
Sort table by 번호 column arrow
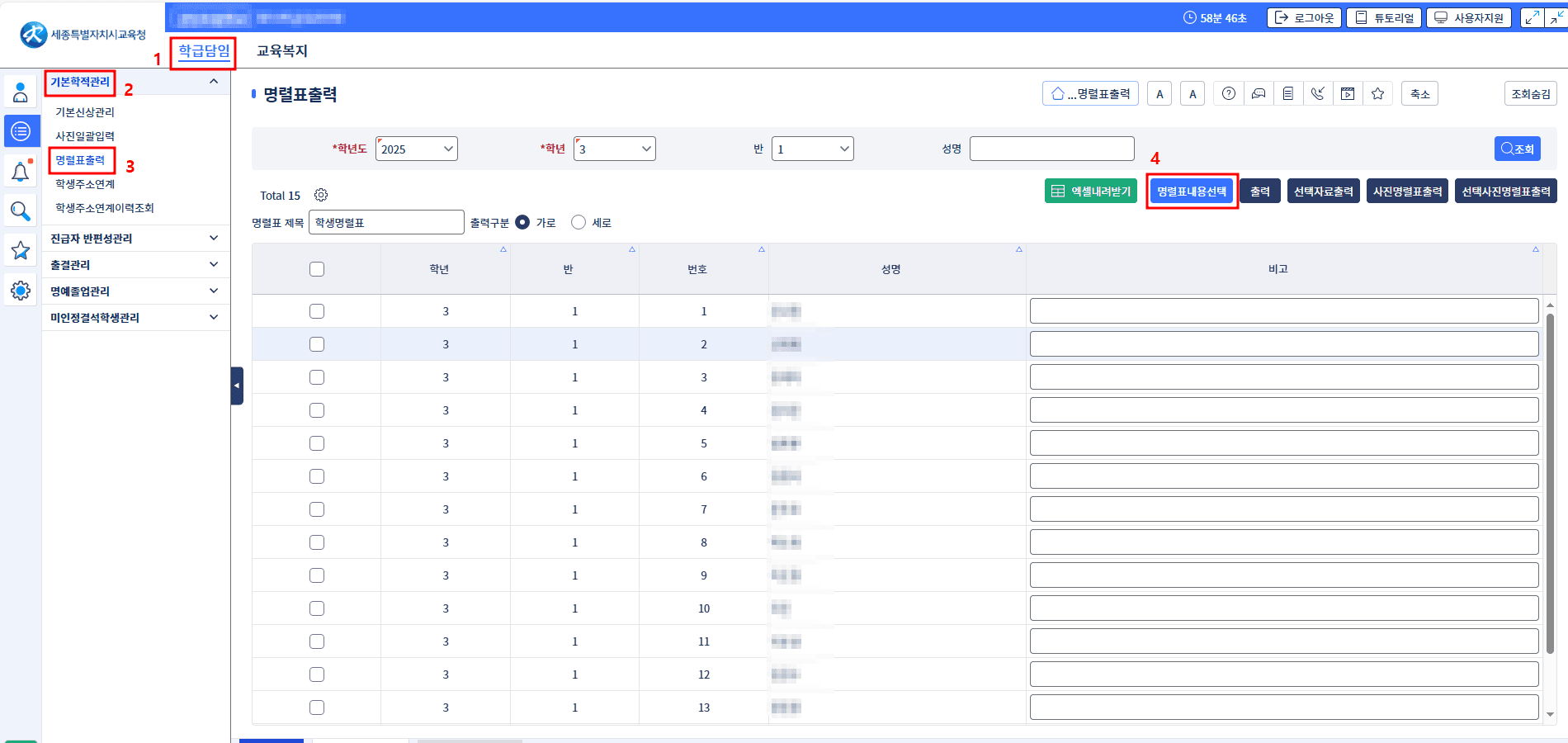[x=762, y=249]
